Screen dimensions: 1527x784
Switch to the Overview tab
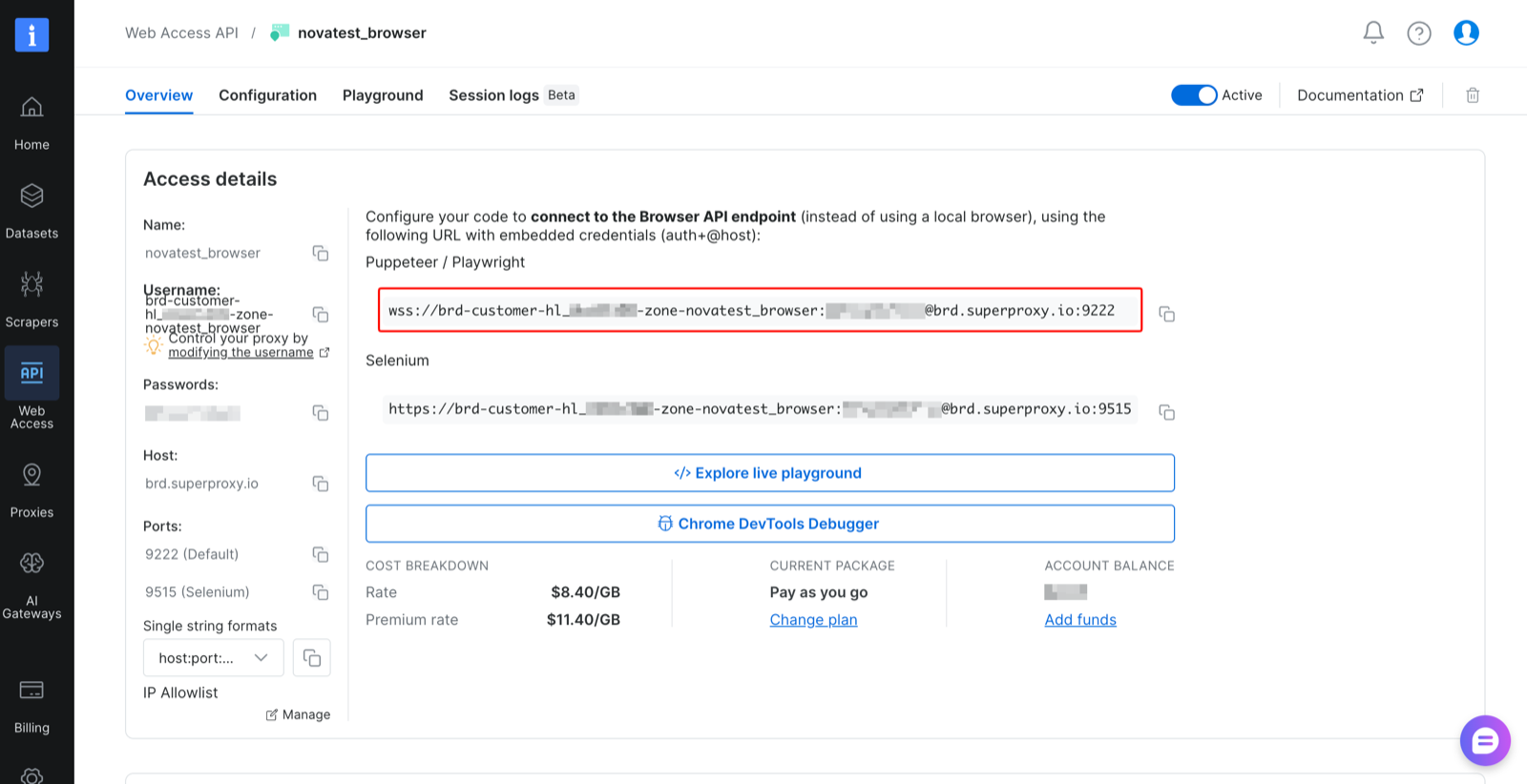pyautogui.click(x=159, y=95)
